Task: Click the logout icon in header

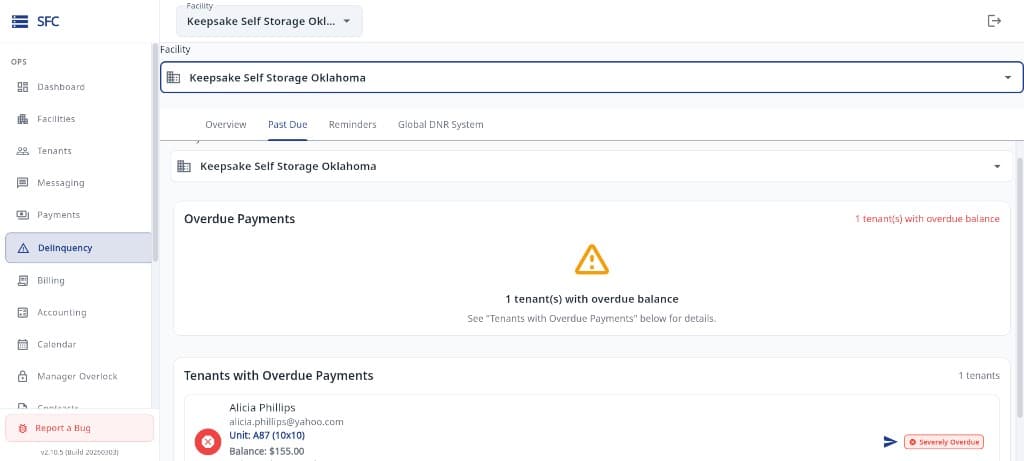Action: [993, 21]
